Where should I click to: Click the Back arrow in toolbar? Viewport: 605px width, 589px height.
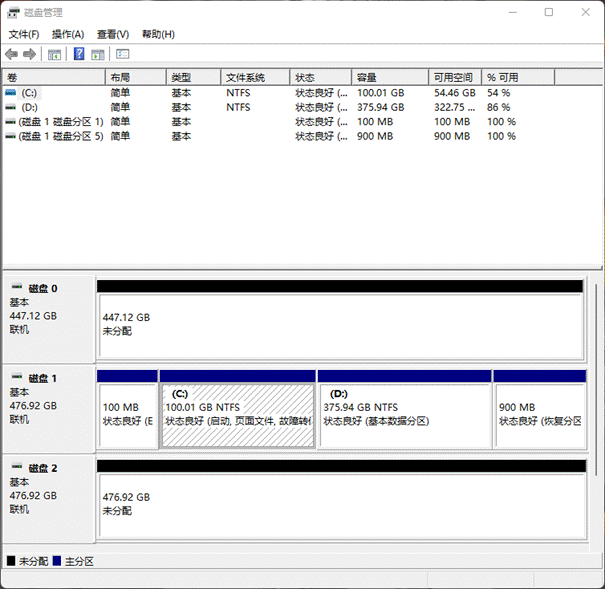11,54
